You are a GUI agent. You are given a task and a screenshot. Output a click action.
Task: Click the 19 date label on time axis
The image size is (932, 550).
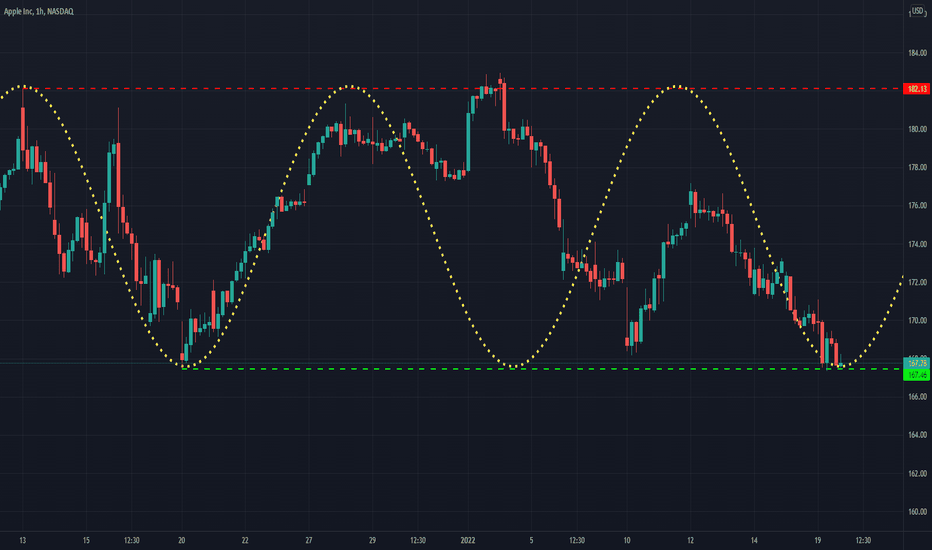coord(817,540)
